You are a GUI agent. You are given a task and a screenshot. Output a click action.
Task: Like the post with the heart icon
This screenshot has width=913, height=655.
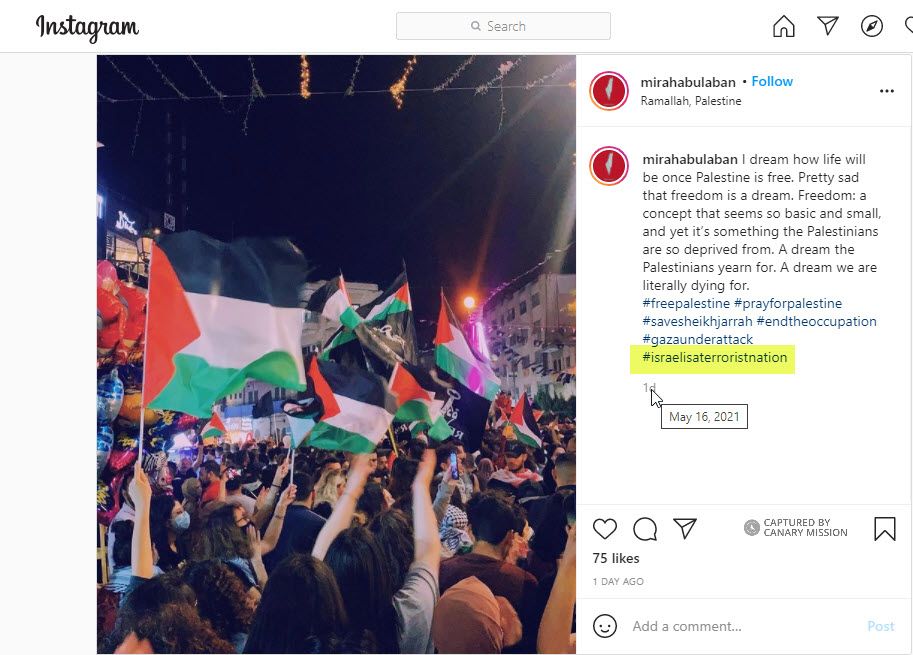[x=604, y=529]
